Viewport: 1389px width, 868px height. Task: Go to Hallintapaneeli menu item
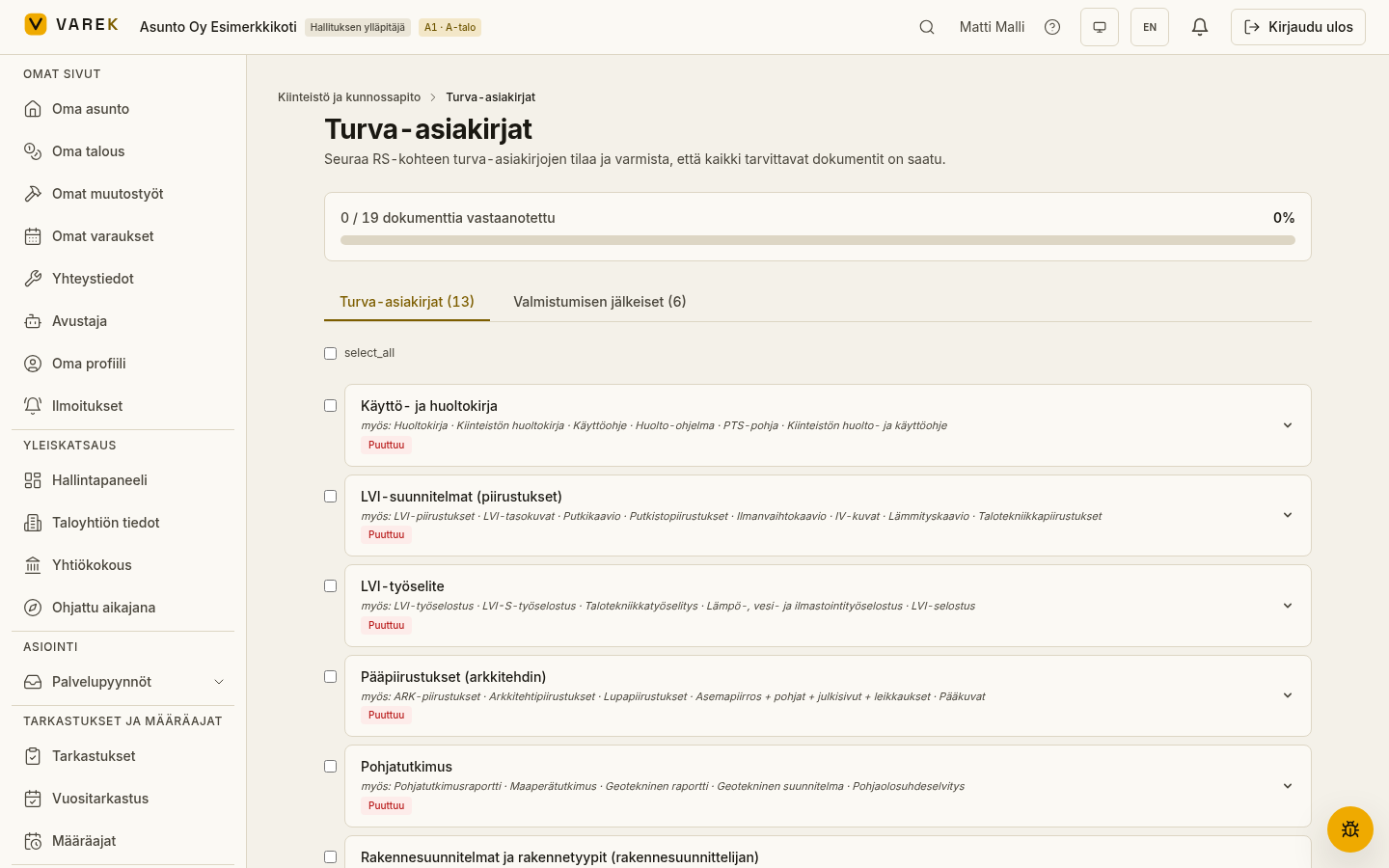123,480
